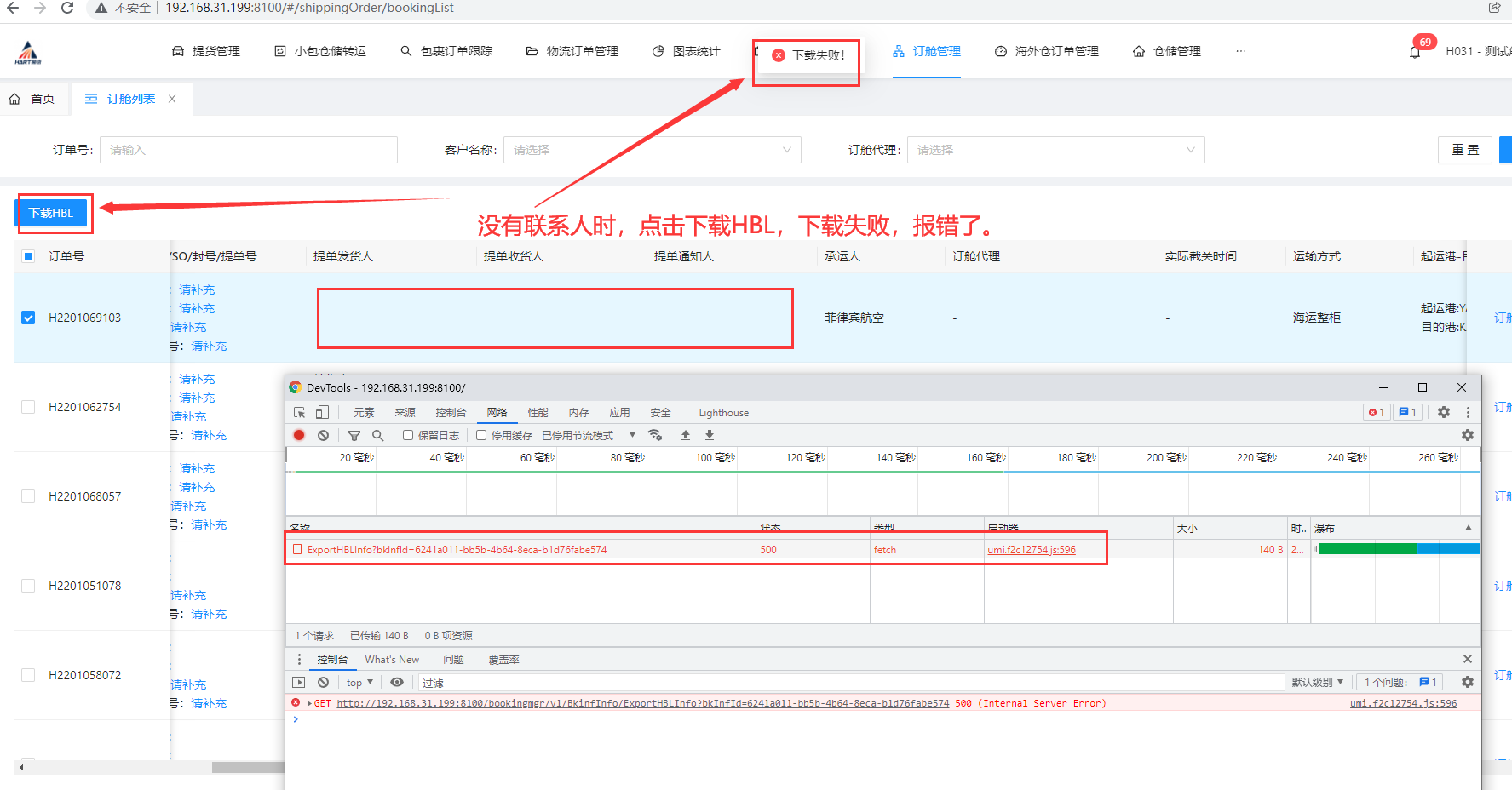Toggle the network filter funnel icon

(354, 435)
